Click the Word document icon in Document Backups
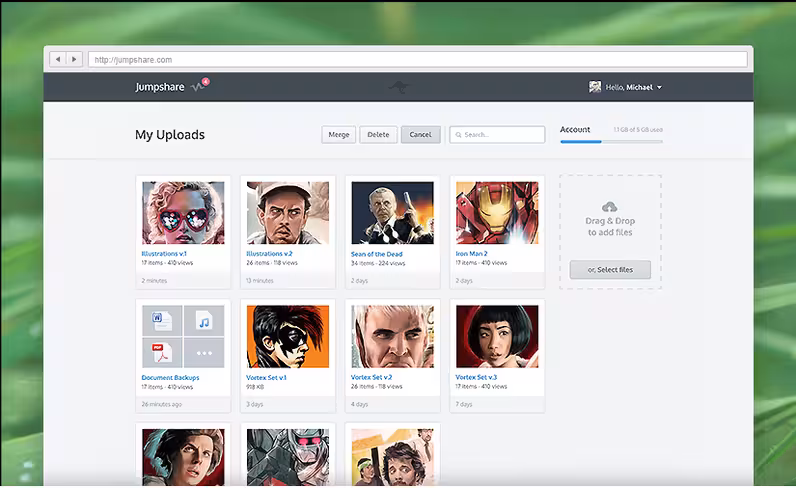The height and width of the screenshot is (488, 796). click(162, 320)
